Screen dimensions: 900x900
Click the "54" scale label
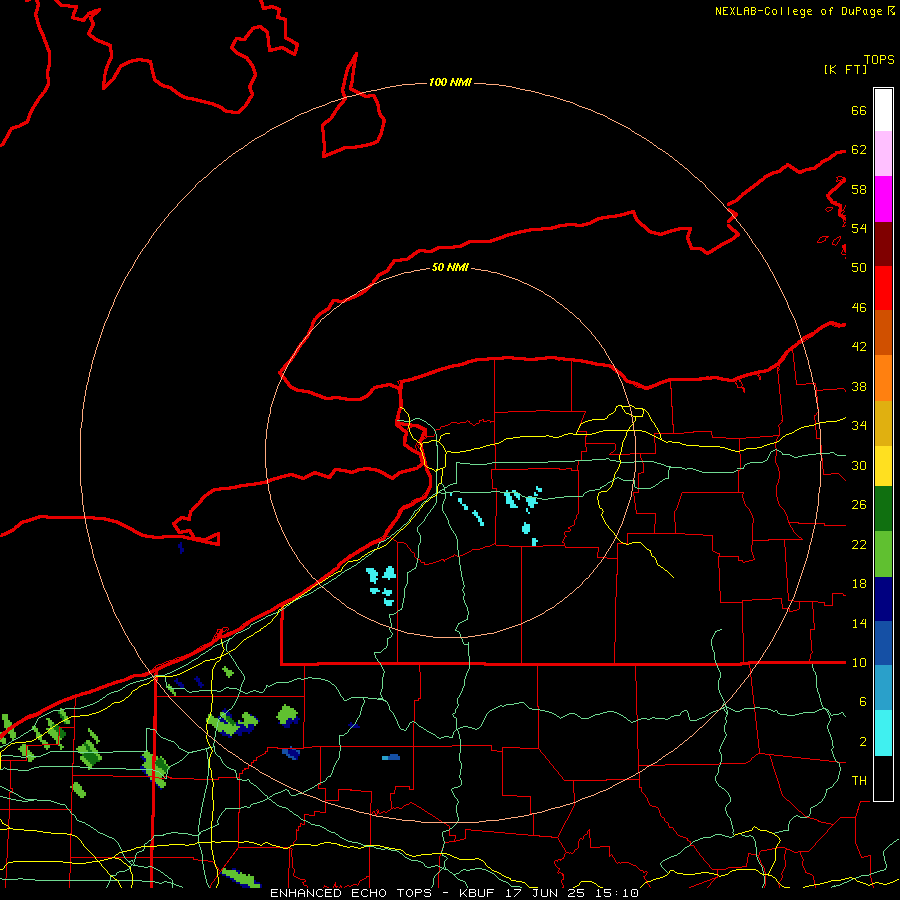pyautogui.click(x=859, y=228)
